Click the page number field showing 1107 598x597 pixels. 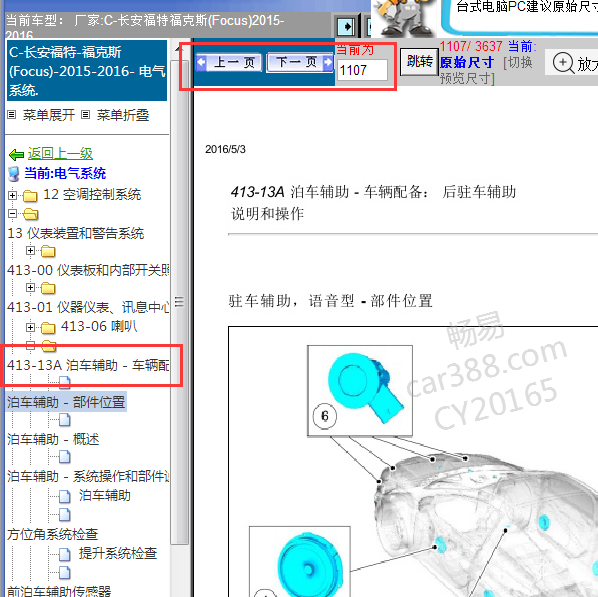363,70
